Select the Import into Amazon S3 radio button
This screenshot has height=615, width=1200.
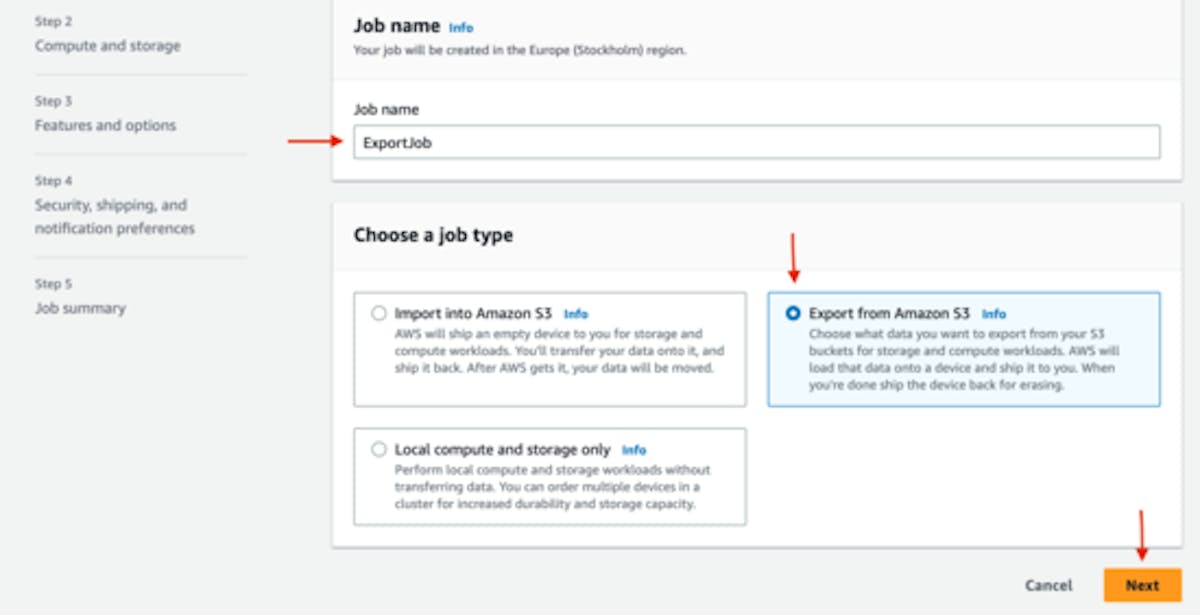pos(379,313)
